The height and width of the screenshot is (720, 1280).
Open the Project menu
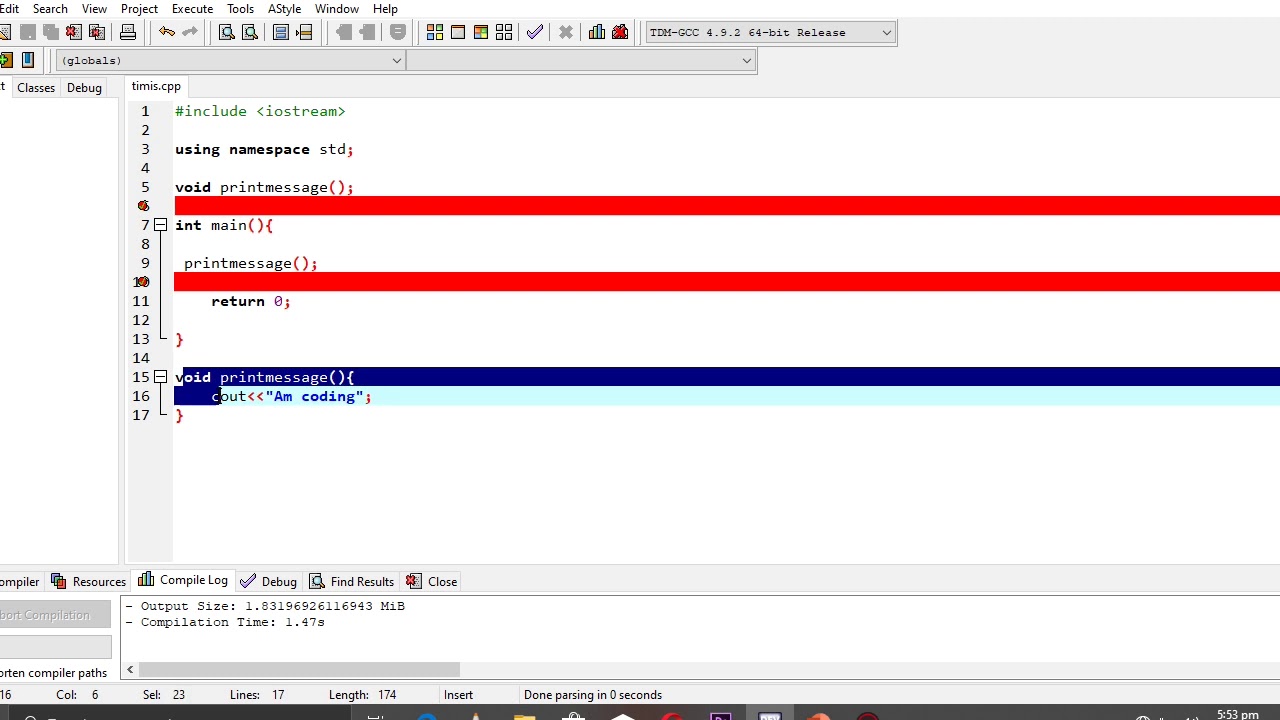(x=139, y=9)
